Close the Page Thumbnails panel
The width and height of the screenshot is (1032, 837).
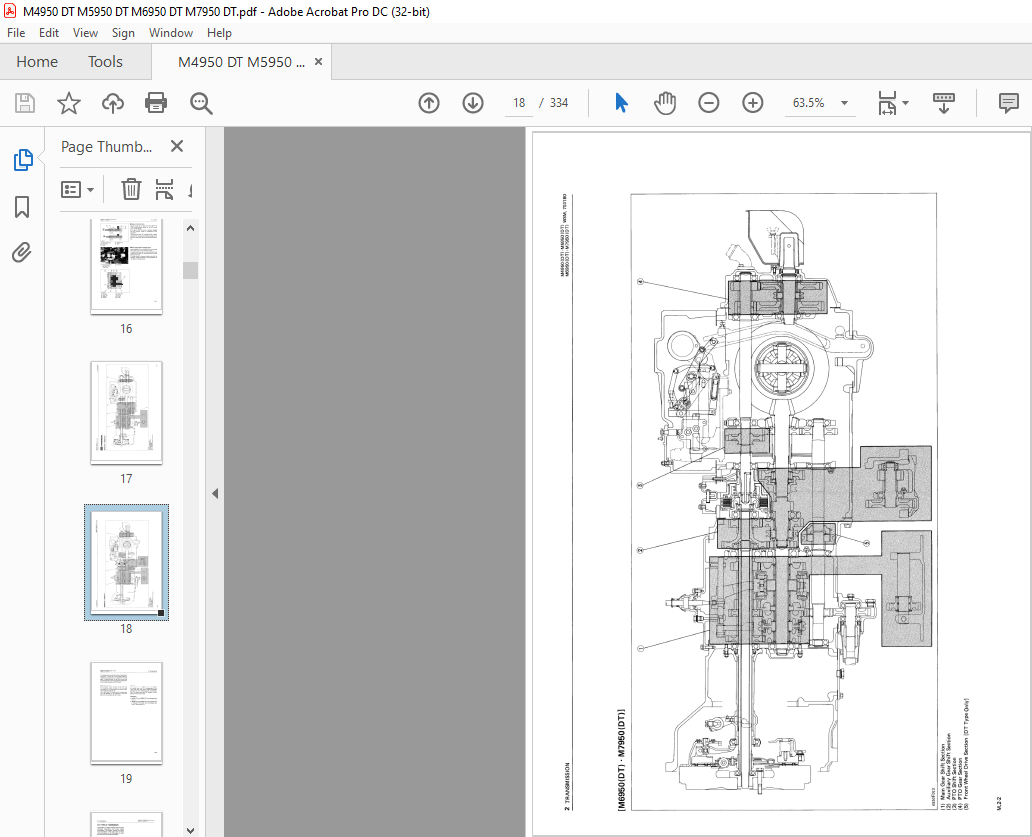click(x=177, y=146)
